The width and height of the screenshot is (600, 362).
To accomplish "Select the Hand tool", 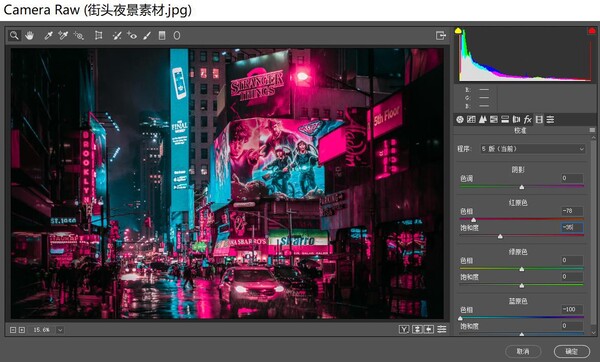I will coord(29,36).
